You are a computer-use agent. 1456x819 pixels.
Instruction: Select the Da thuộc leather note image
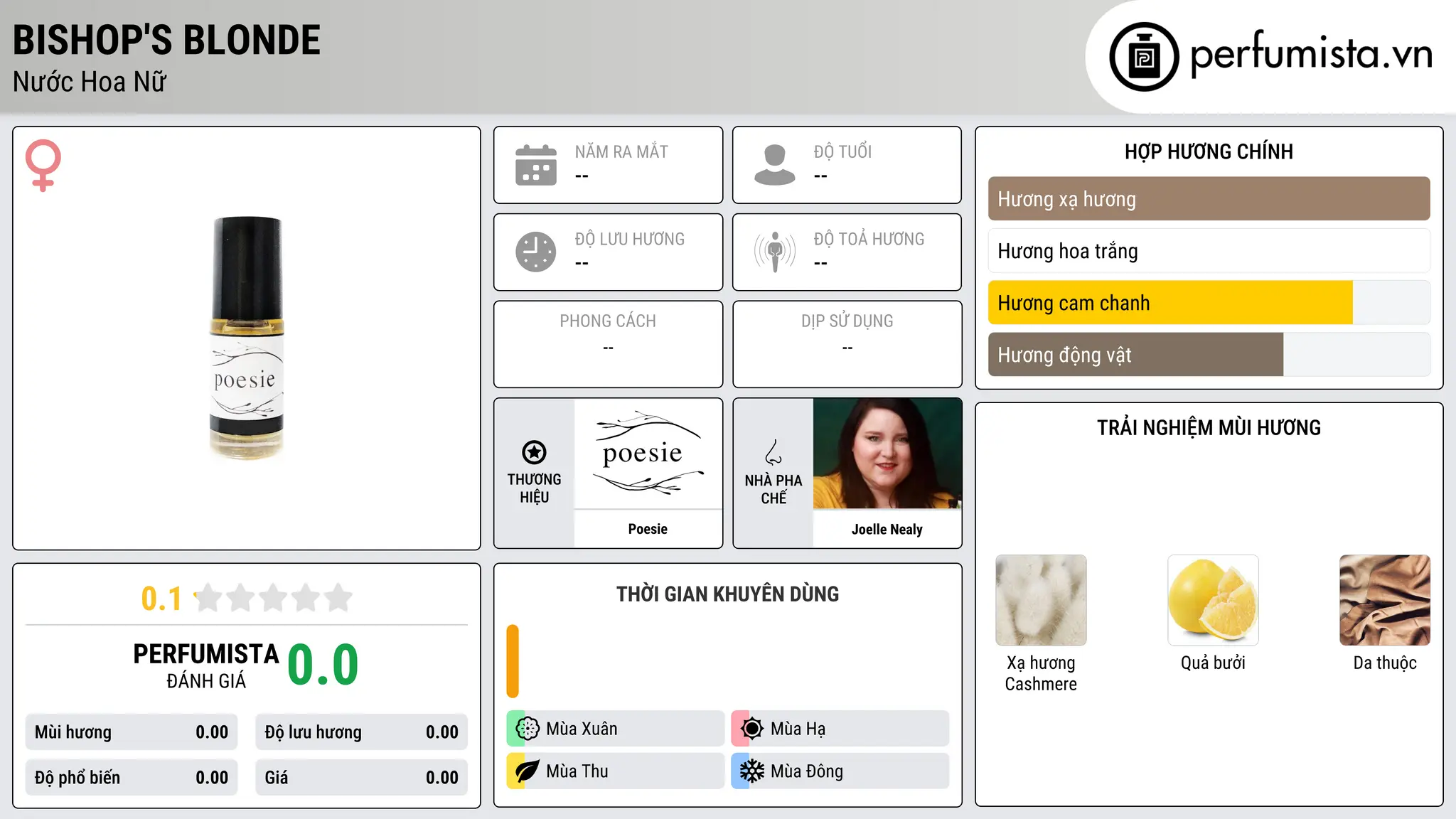pos(1385,600)
